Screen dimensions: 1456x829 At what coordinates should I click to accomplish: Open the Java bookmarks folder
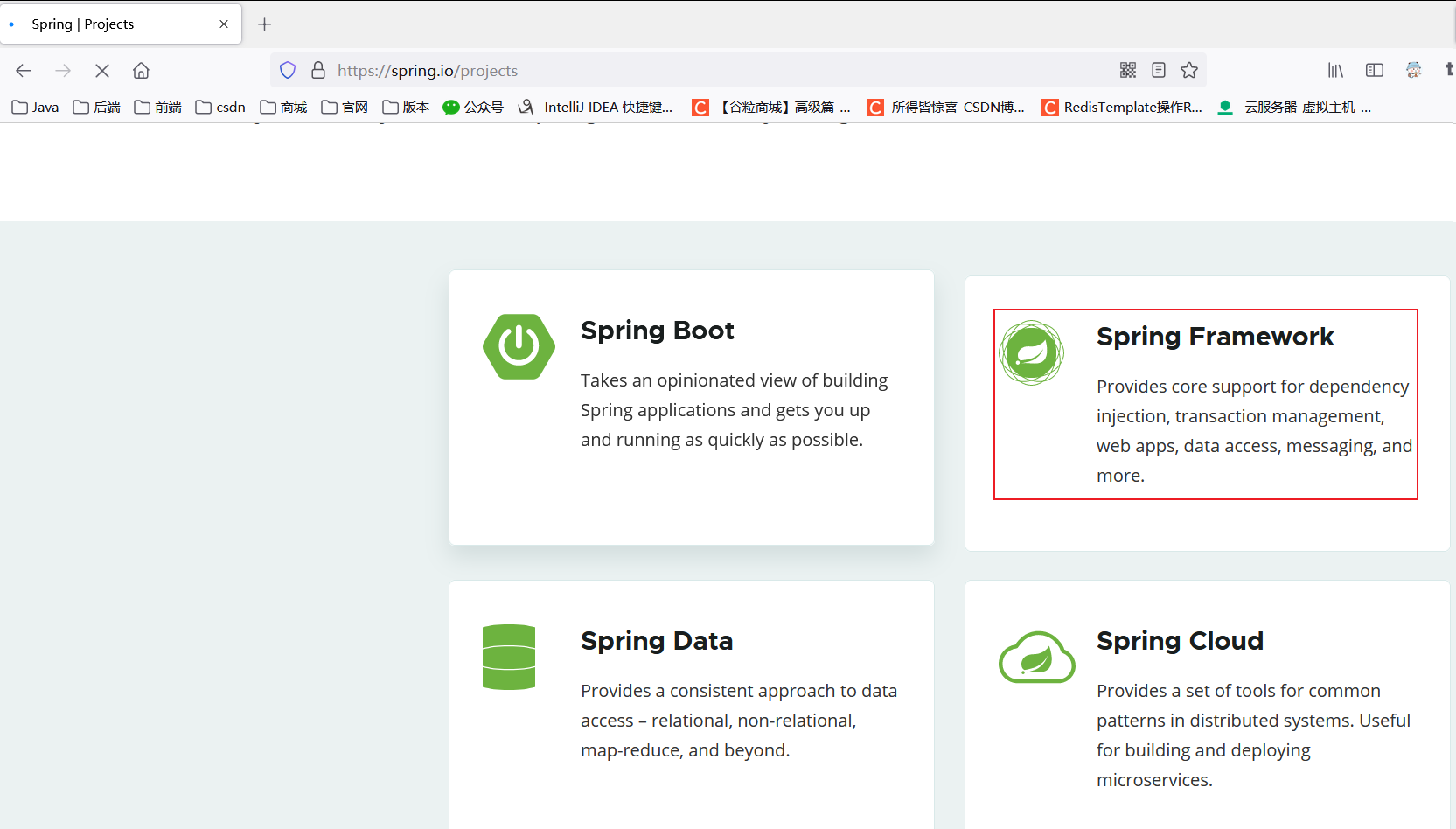point(35,107)
